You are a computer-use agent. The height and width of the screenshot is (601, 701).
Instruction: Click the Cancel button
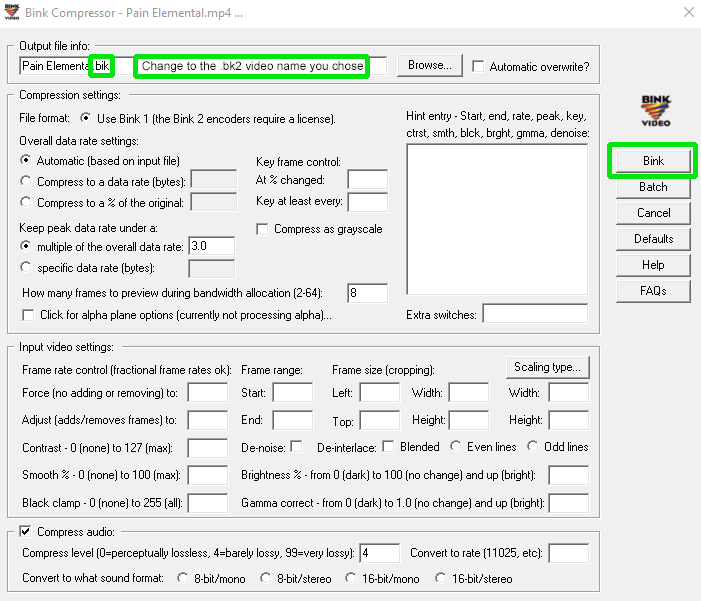click(653, 213)
